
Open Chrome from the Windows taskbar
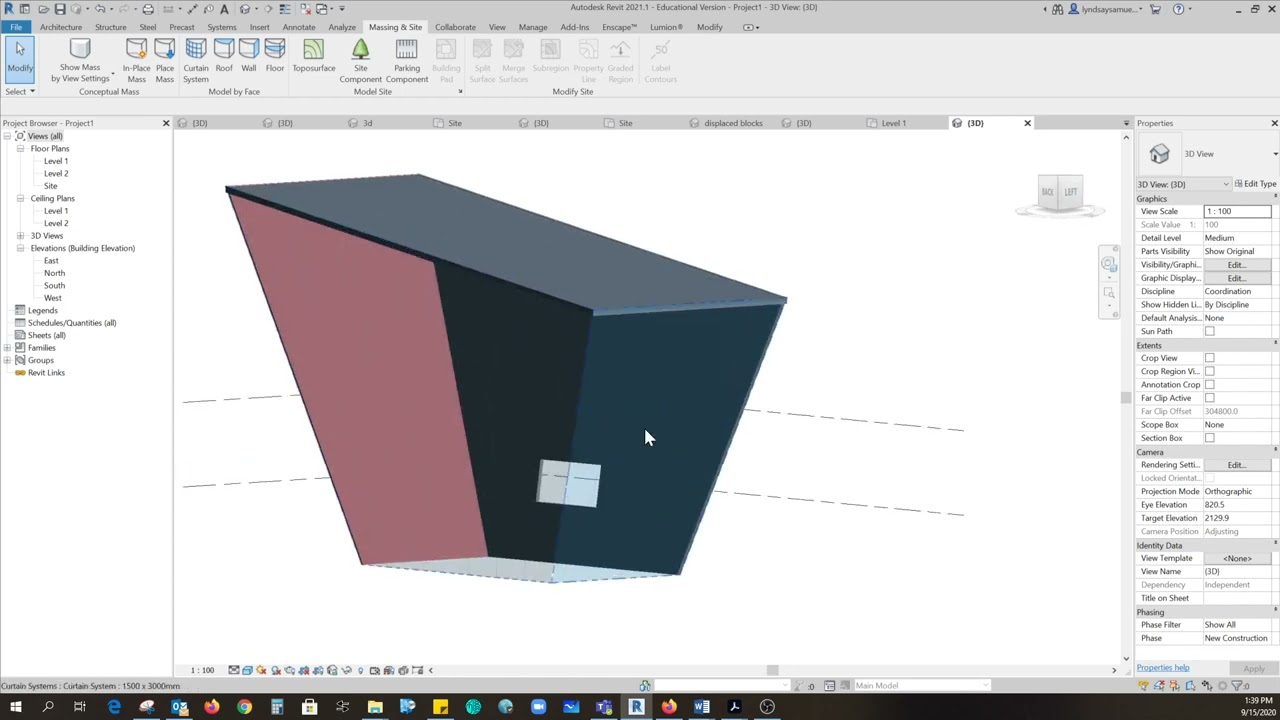click(244, 708)
